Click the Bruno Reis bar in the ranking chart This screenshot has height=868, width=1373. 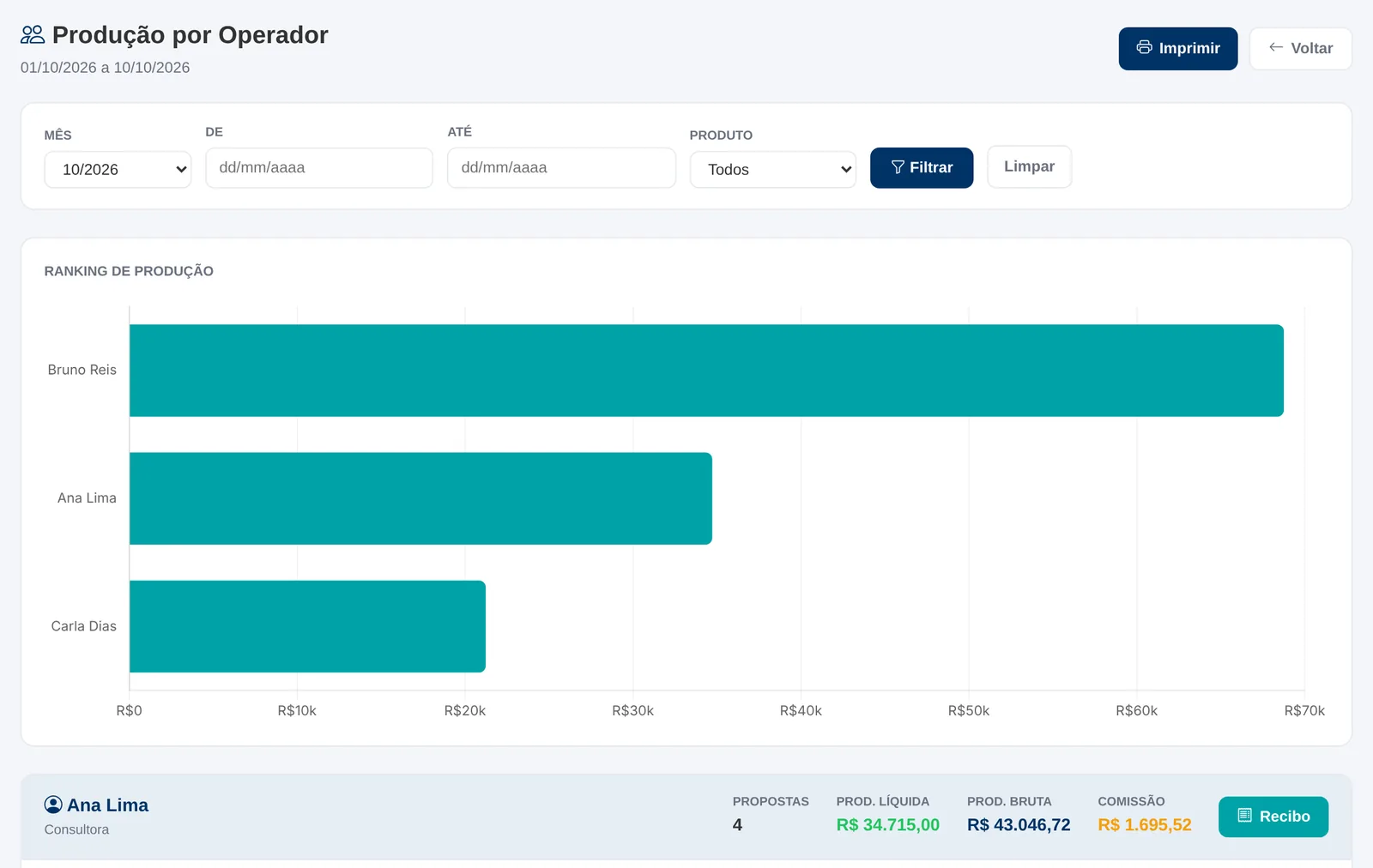point(706,371)
